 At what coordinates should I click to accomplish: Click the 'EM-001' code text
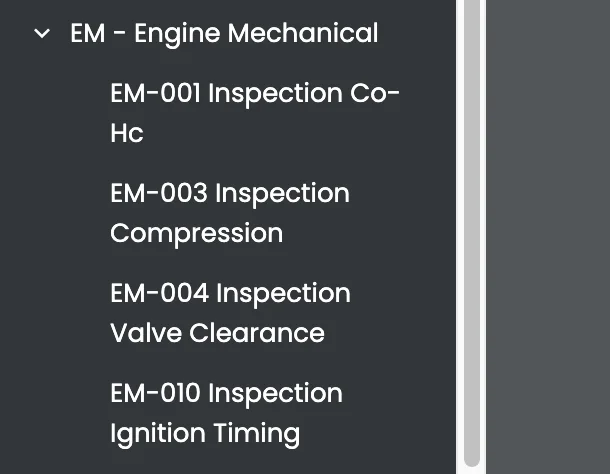[156, 93]
